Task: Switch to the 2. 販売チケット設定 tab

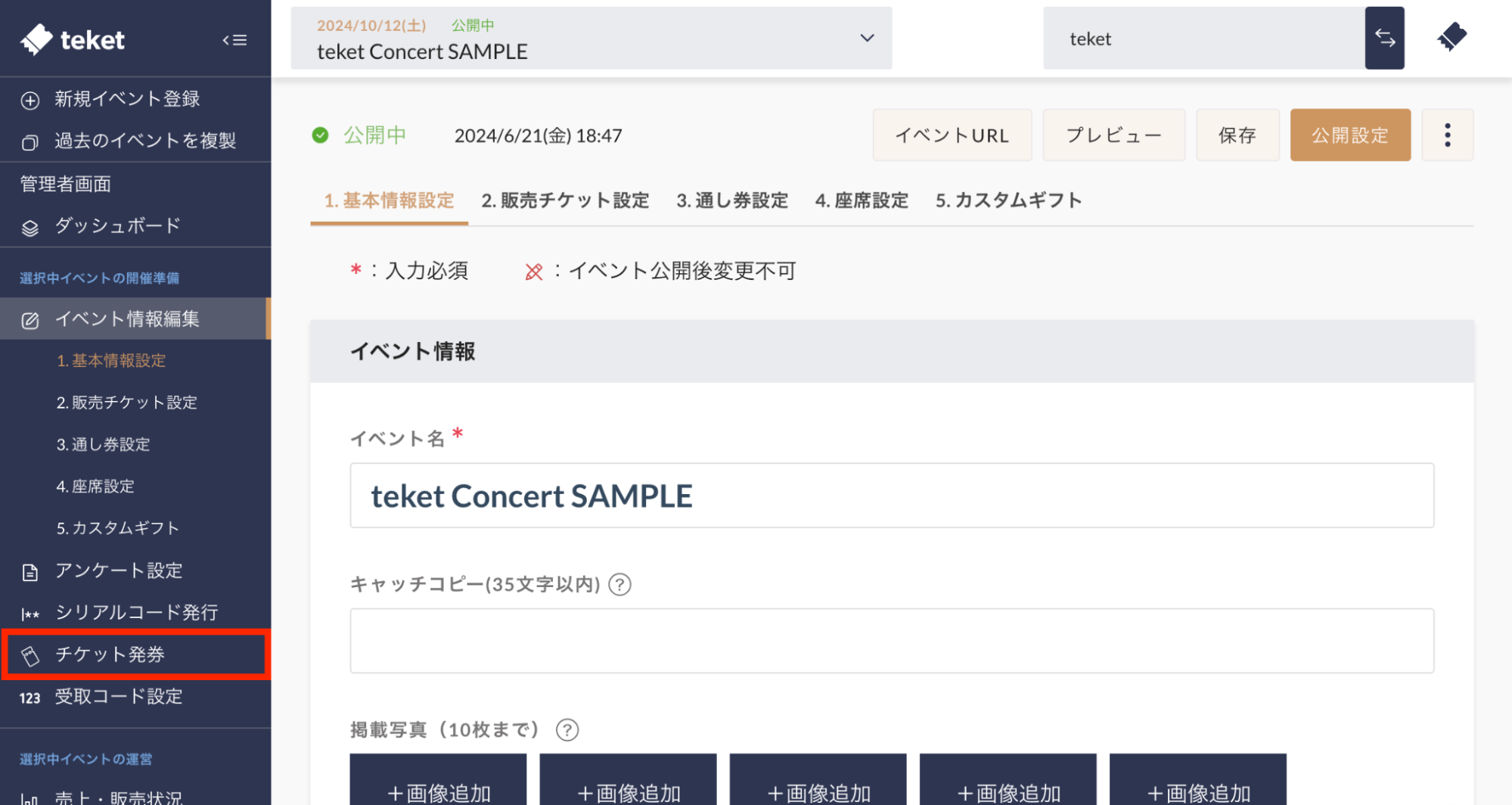Action: point(565,200)
